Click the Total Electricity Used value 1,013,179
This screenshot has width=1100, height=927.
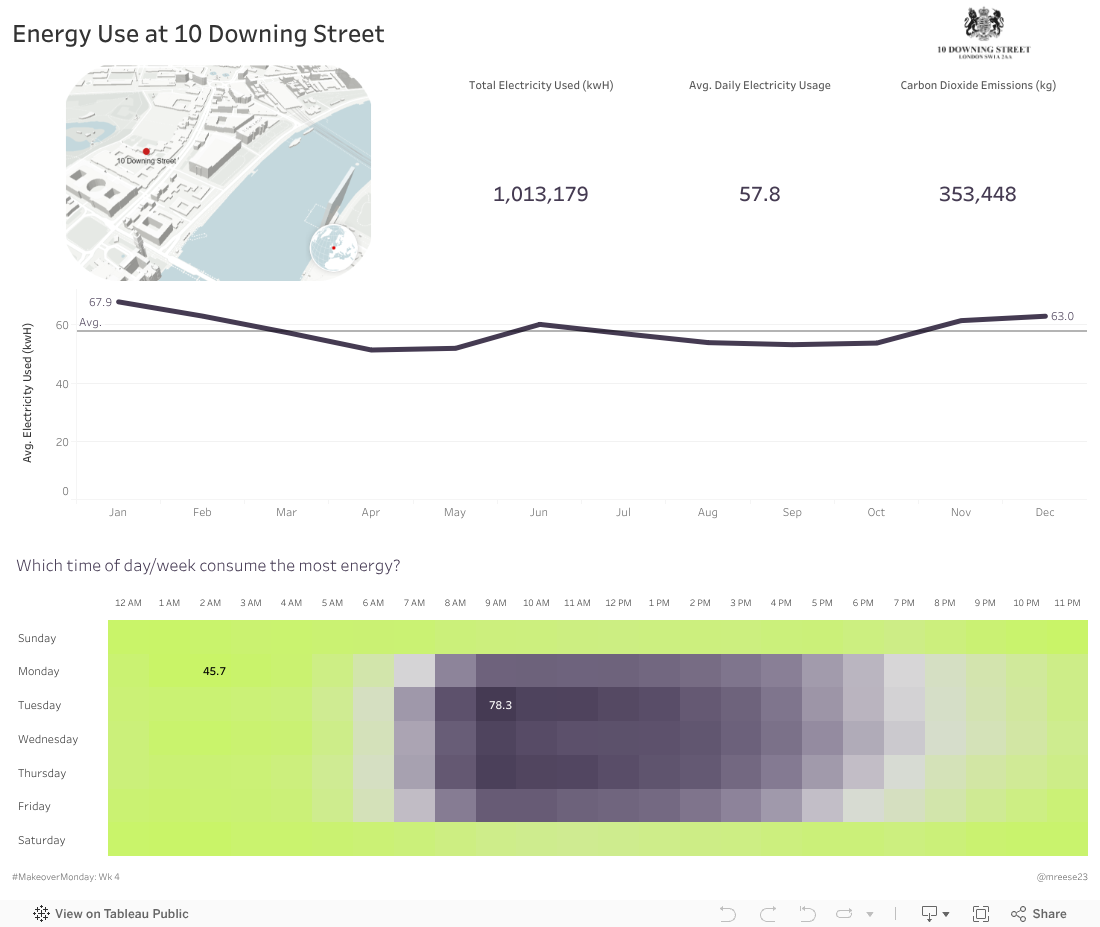[540, 194]
